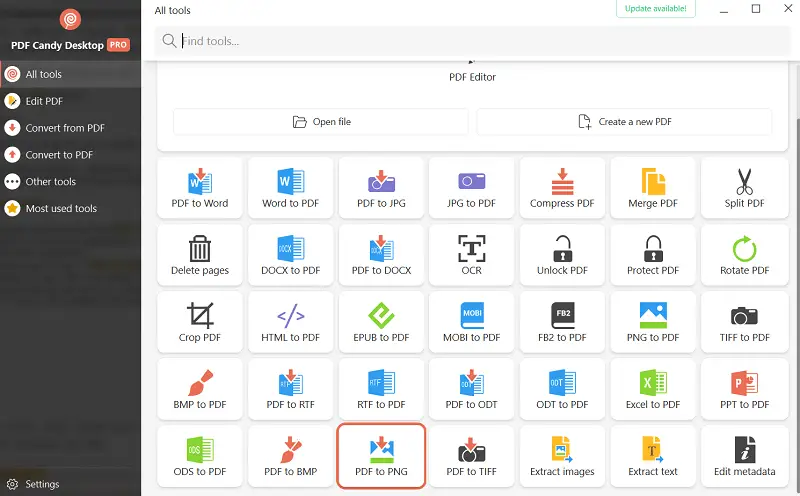Focus the Find tools search field
This screenshot has height=496, width=800.
(x=472, y=41)
